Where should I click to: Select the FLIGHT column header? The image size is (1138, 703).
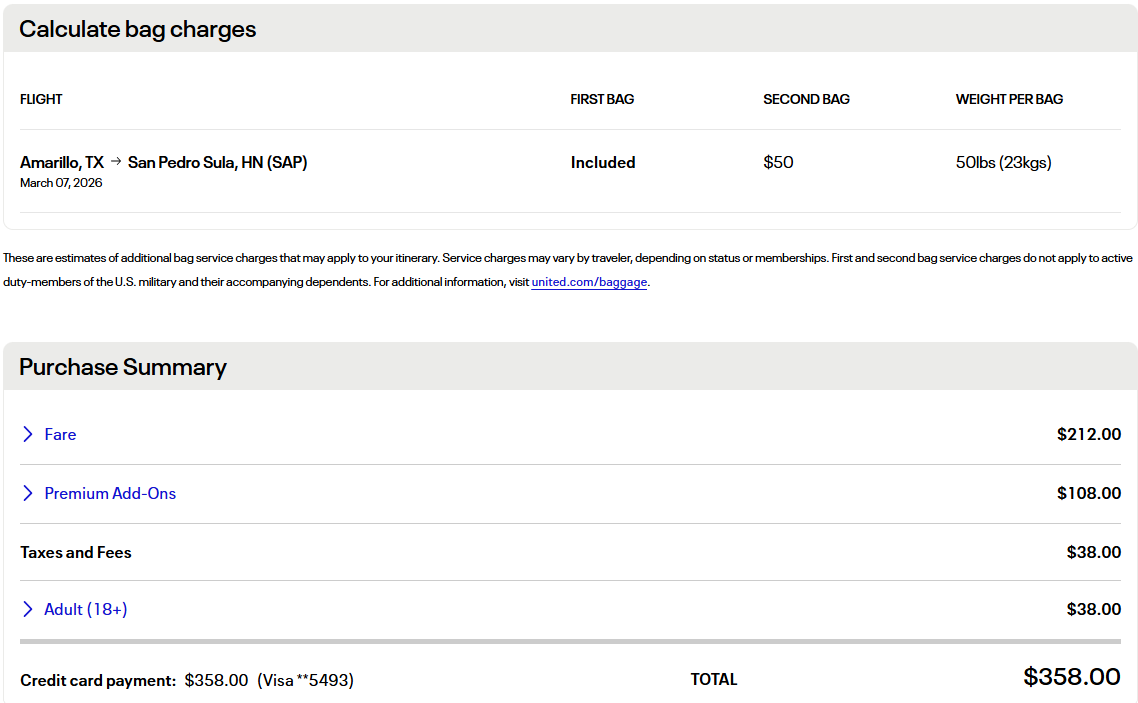pyautogui.click(x=41, y=99)
